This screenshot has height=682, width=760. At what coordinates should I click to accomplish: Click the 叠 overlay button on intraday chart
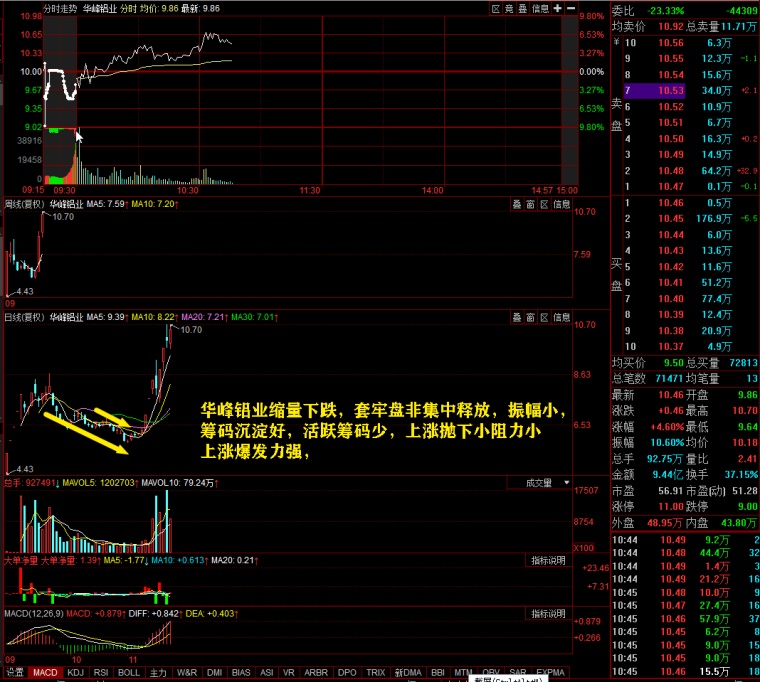(x=523, y=8)
